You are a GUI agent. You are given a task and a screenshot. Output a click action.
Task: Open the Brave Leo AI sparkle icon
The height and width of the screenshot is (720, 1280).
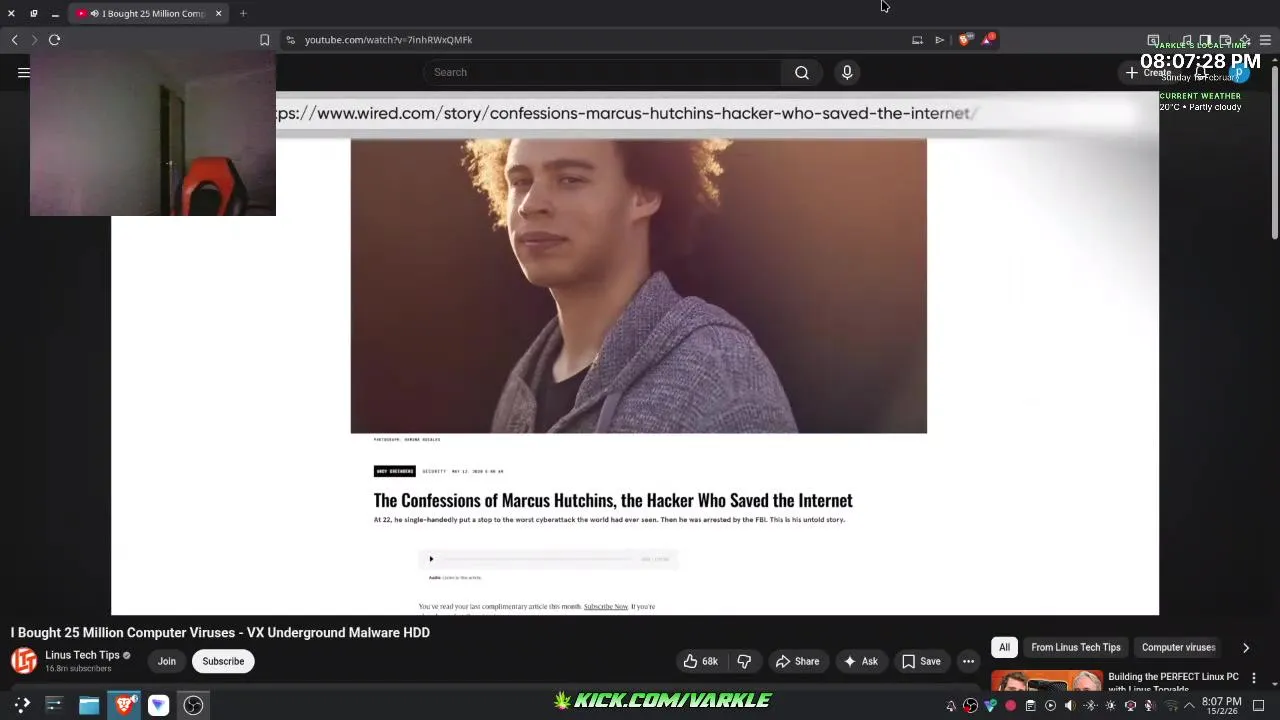(1245, 40)
